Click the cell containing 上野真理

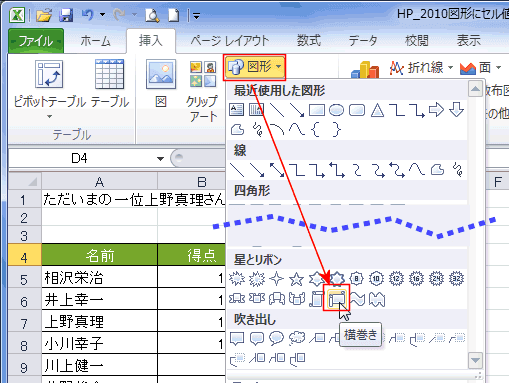pyautogui.click(x=99, y=321)
